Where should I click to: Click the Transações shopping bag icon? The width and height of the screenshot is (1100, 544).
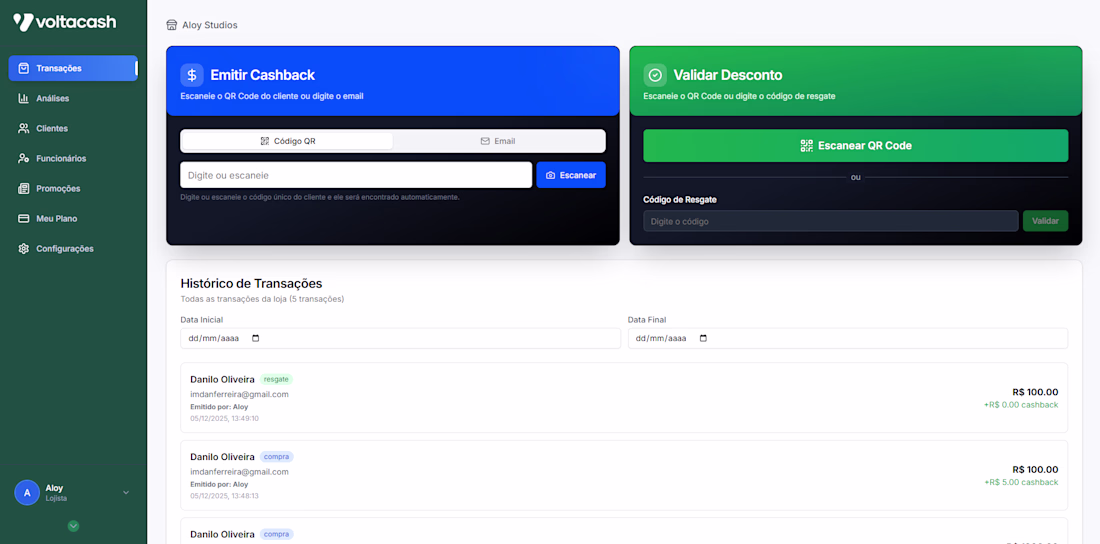tap(24, 68)
